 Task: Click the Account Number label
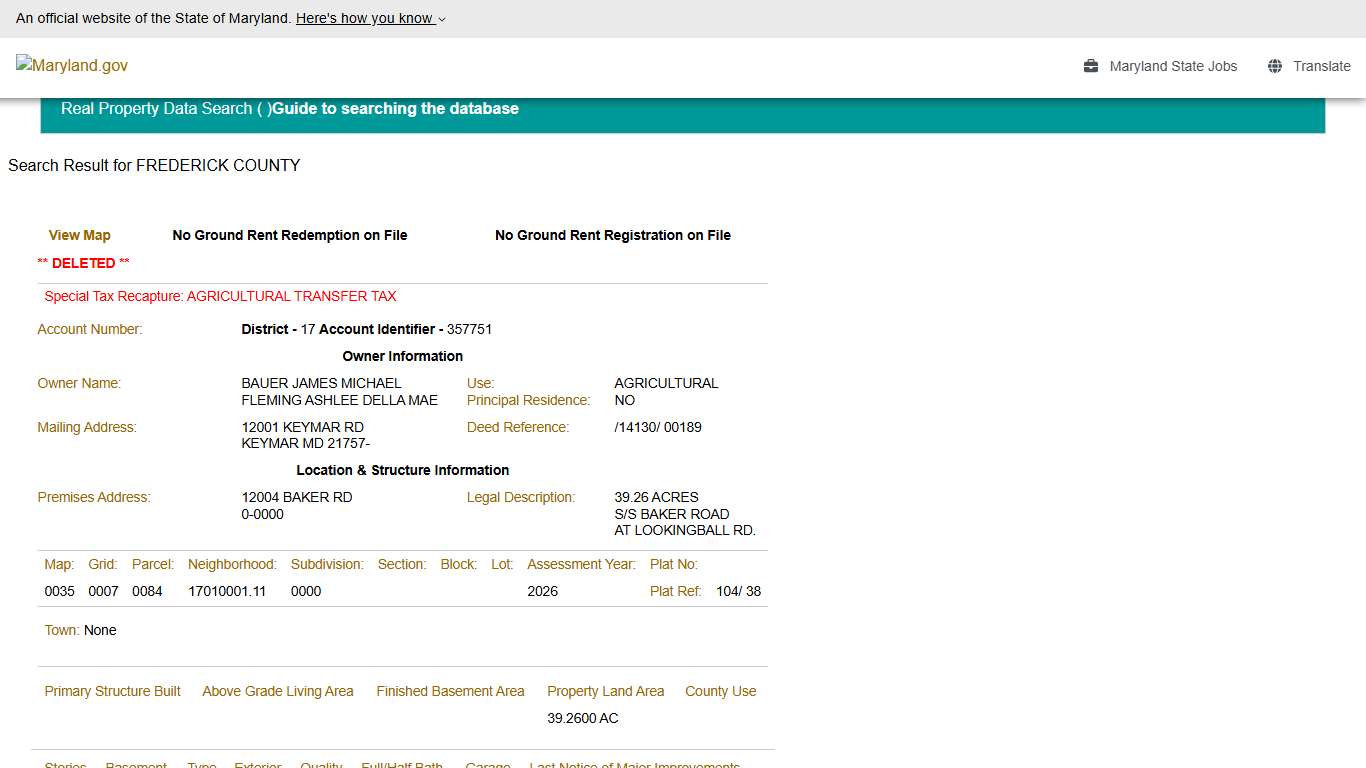coord(89,329)
